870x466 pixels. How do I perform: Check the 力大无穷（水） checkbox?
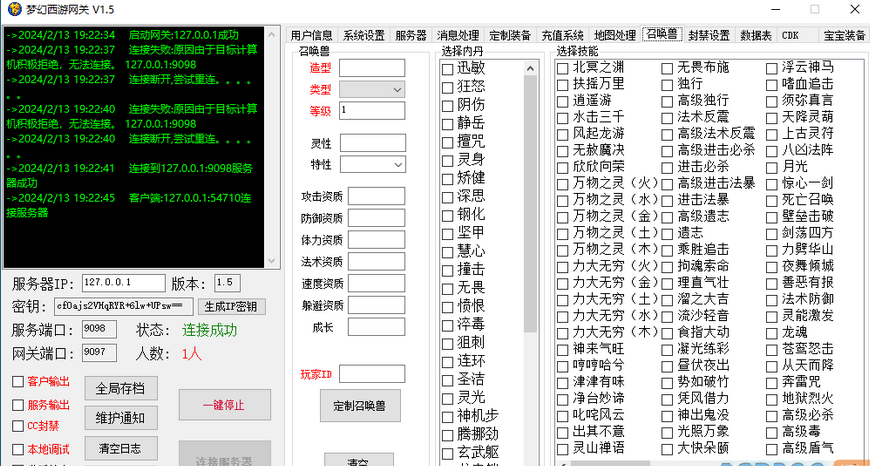[563, 316]
